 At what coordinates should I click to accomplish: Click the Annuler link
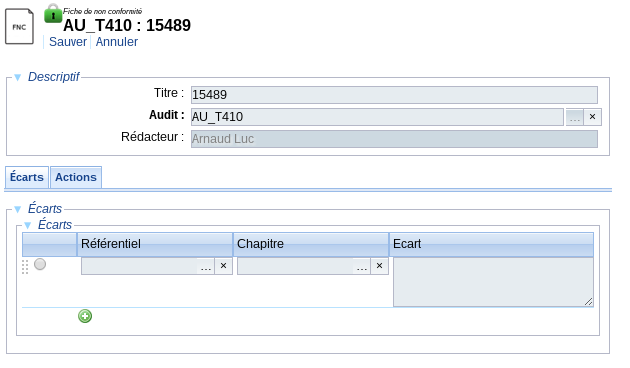pyautogui.click(x=117, y=42)
